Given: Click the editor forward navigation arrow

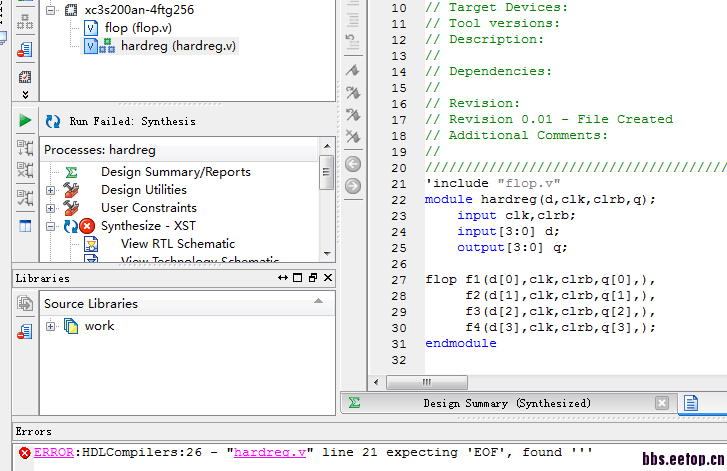Looking at the screenshot, I should click(x=353, y=186).
